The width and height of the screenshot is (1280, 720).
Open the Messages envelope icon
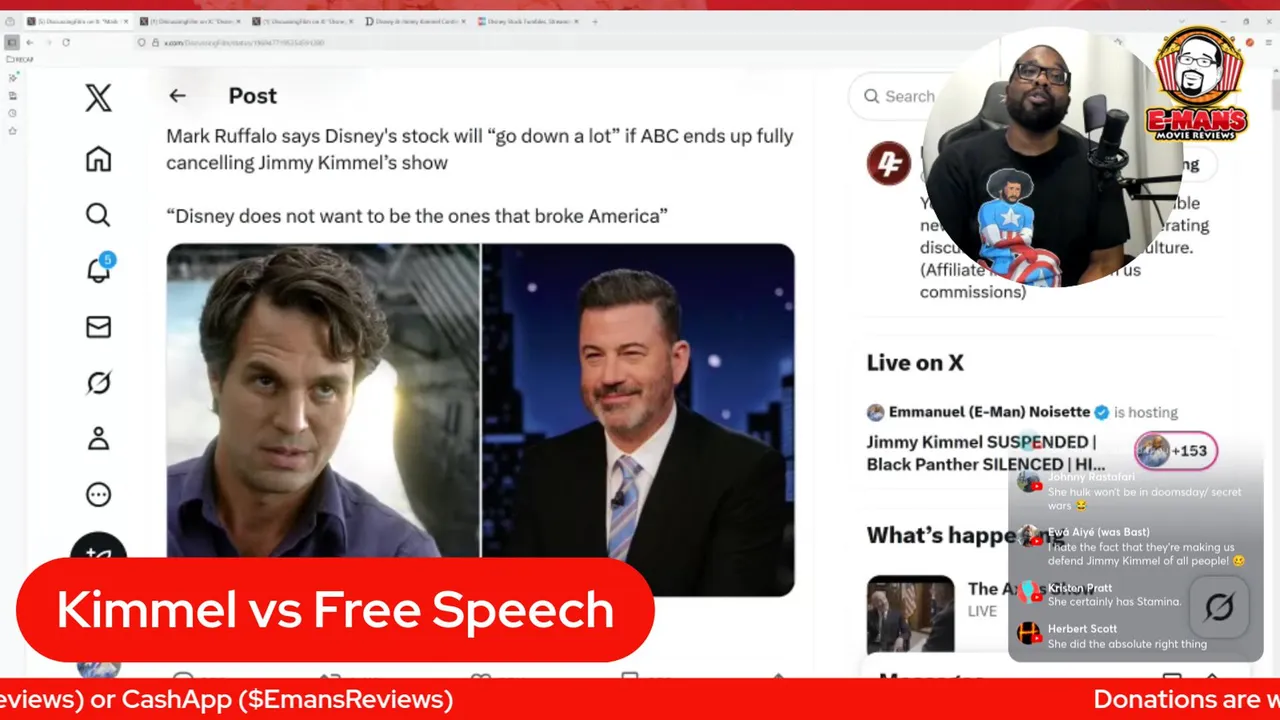coord(98,327)
